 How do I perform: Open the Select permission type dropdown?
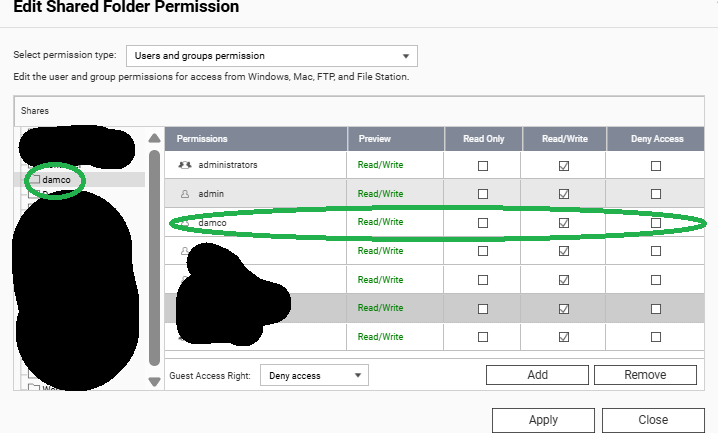268,56
